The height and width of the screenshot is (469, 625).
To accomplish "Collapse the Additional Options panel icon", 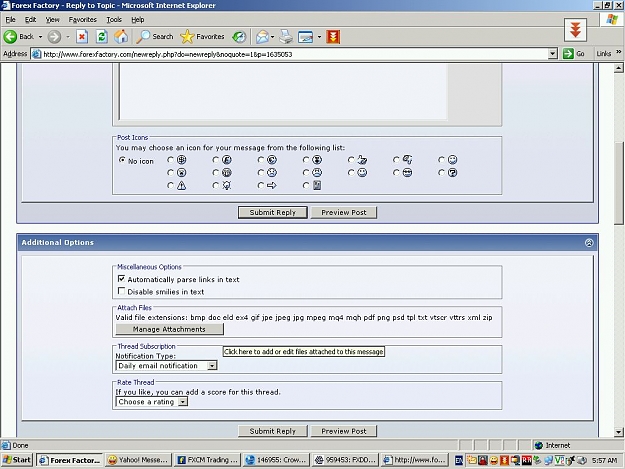I will (589, 243).
